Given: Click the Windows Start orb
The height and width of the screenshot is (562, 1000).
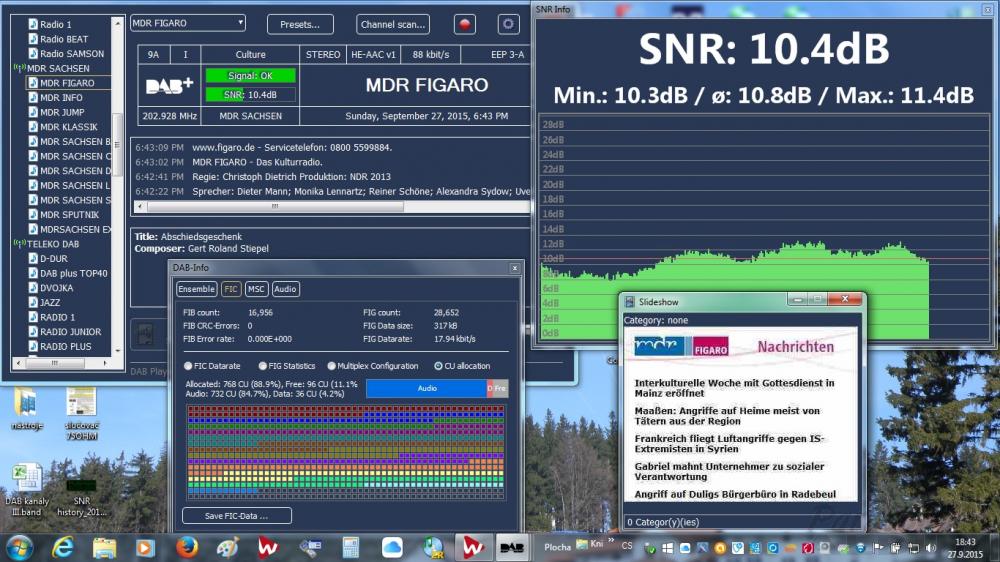Looking at the screenshot, I should point(19,547).
